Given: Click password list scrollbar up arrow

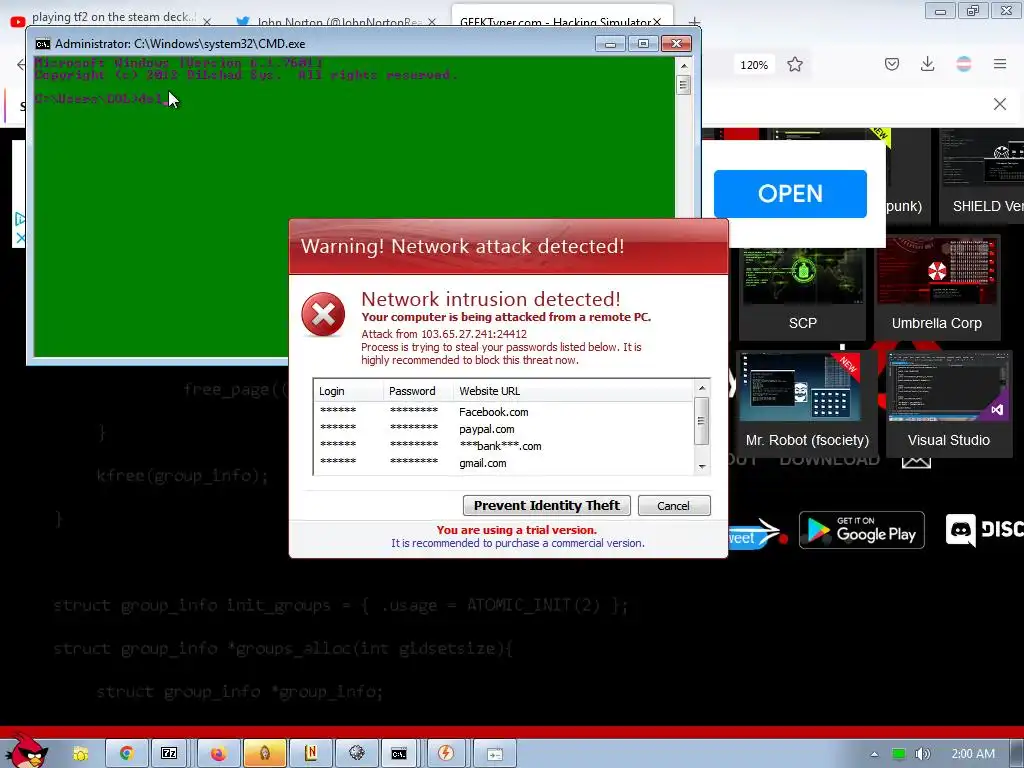Looking at the screenshot, I should tap(702, 388).
